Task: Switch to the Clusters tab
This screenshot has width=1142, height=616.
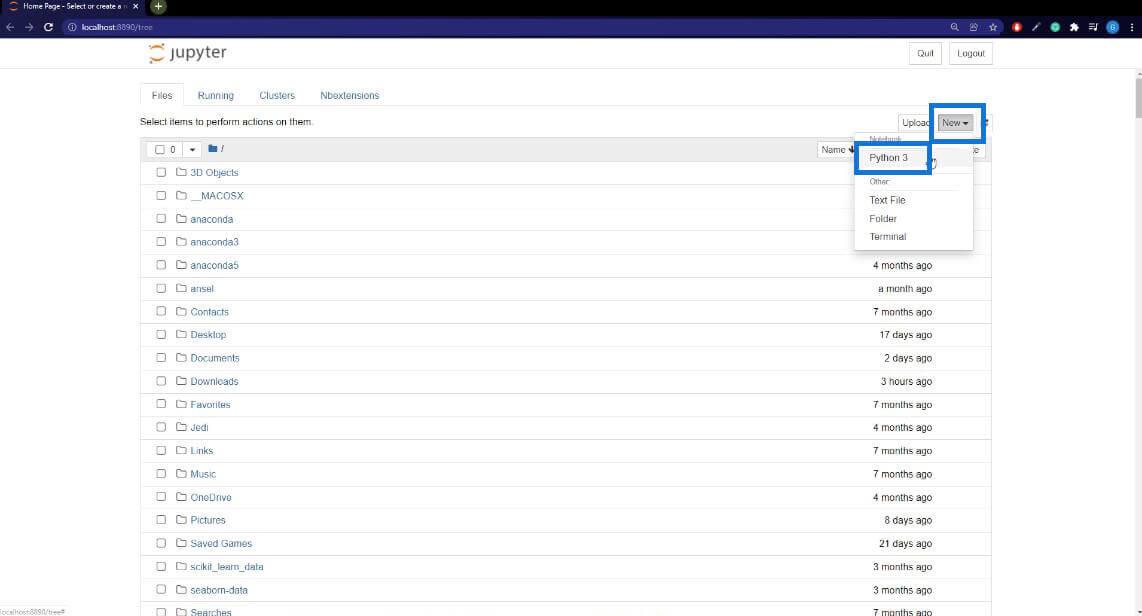Action: pos(277,95)
